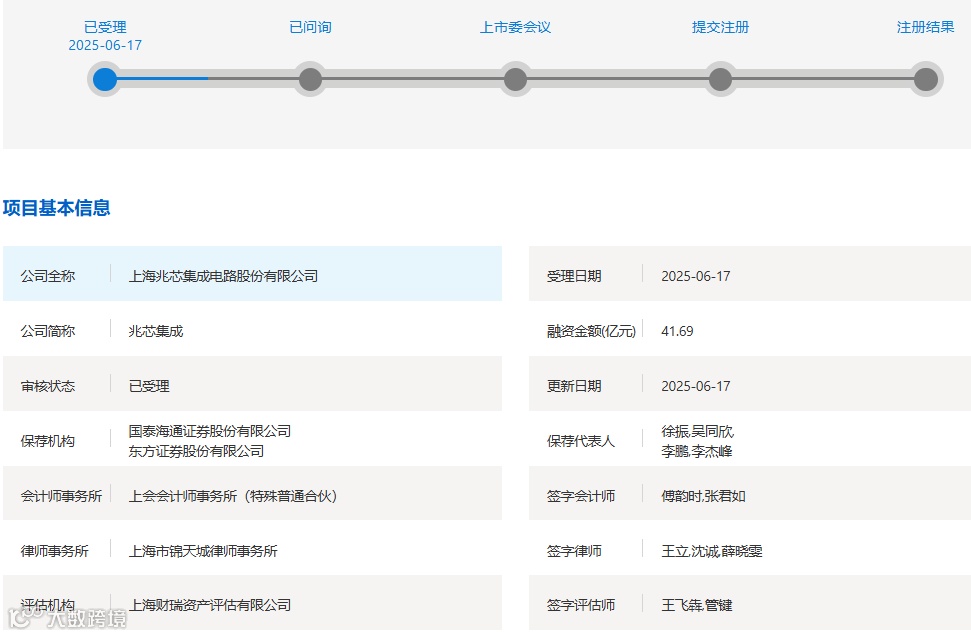Viewport: 971px width, 636px height.
Task: Click the 2025-06-17 date under 已受理
Action: 105,45
